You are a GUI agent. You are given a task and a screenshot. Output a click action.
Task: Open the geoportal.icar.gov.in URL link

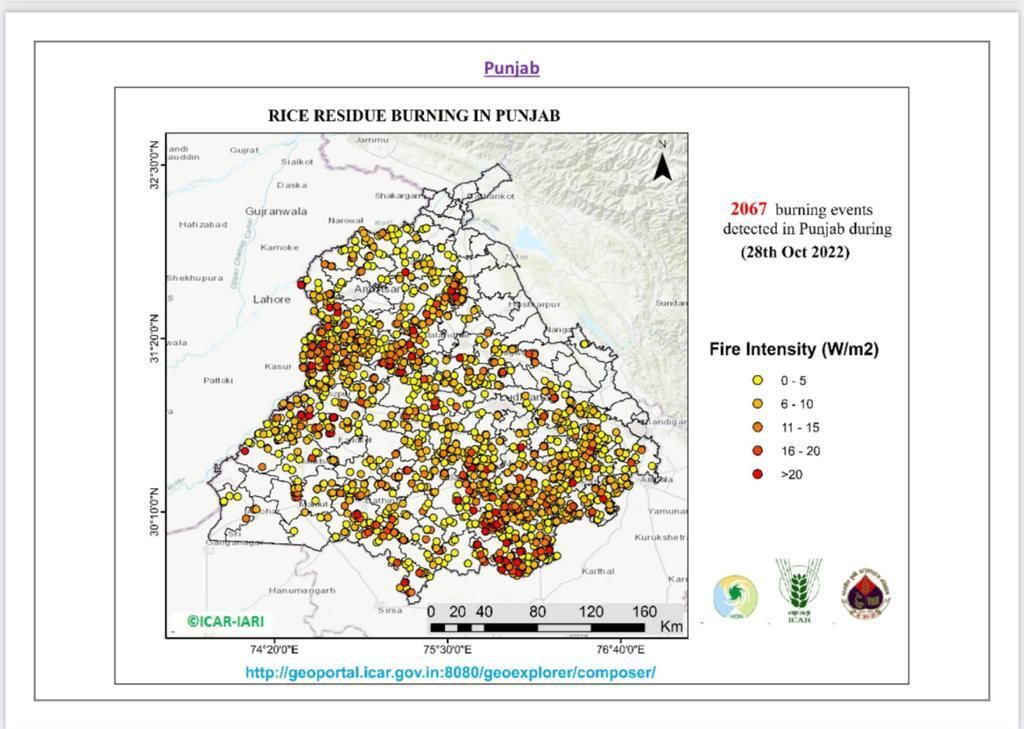tap(450, 672)
